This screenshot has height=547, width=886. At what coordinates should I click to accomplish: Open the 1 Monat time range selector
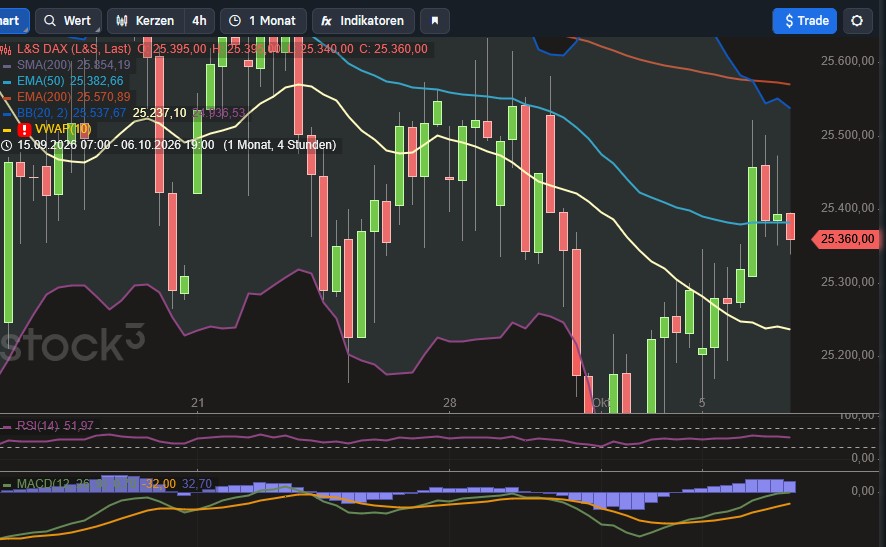click(263, 21)
